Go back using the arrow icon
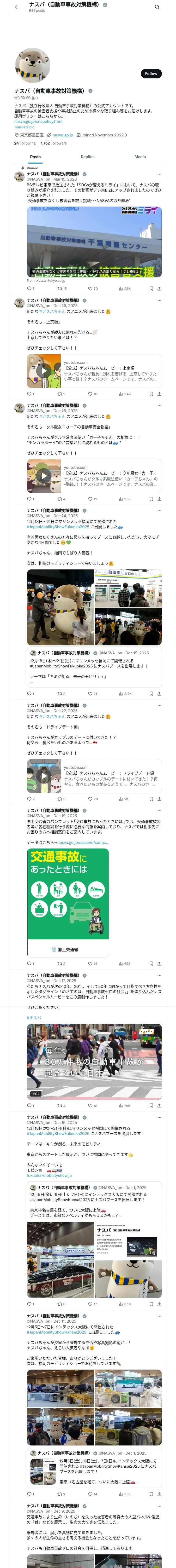 coord(17,7)
